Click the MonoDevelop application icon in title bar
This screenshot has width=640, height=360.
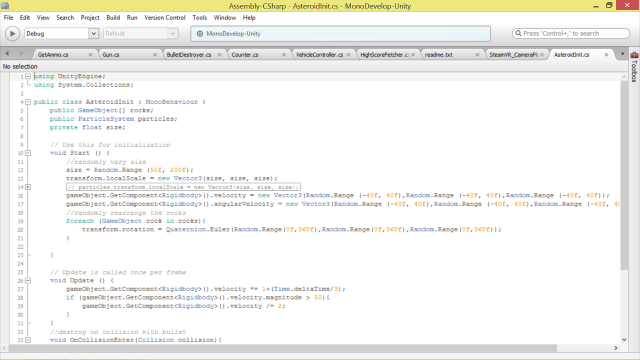[x=5, y=6]
